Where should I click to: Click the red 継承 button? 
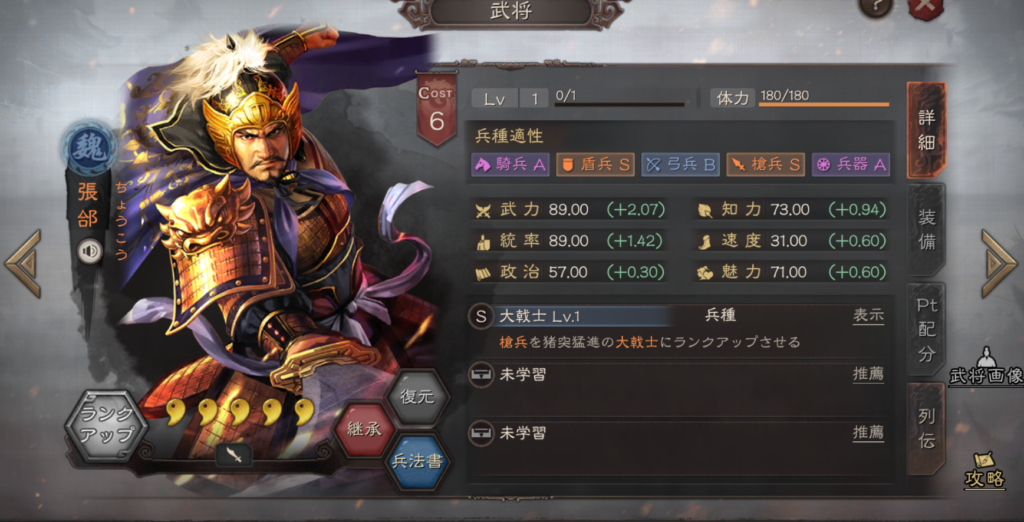364,430
